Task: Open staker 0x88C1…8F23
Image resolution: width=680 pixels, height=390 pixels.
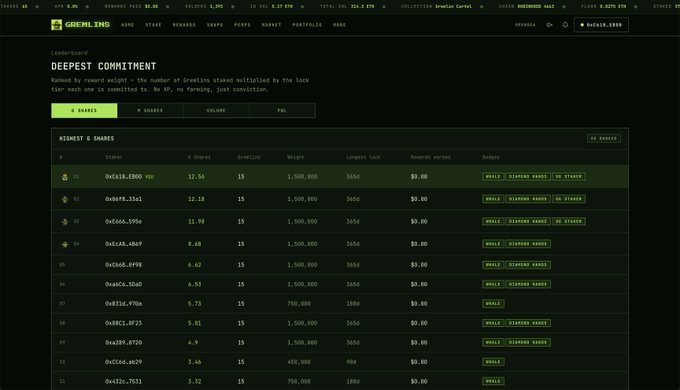Action: pyautogui.click(x=123, y=323)
